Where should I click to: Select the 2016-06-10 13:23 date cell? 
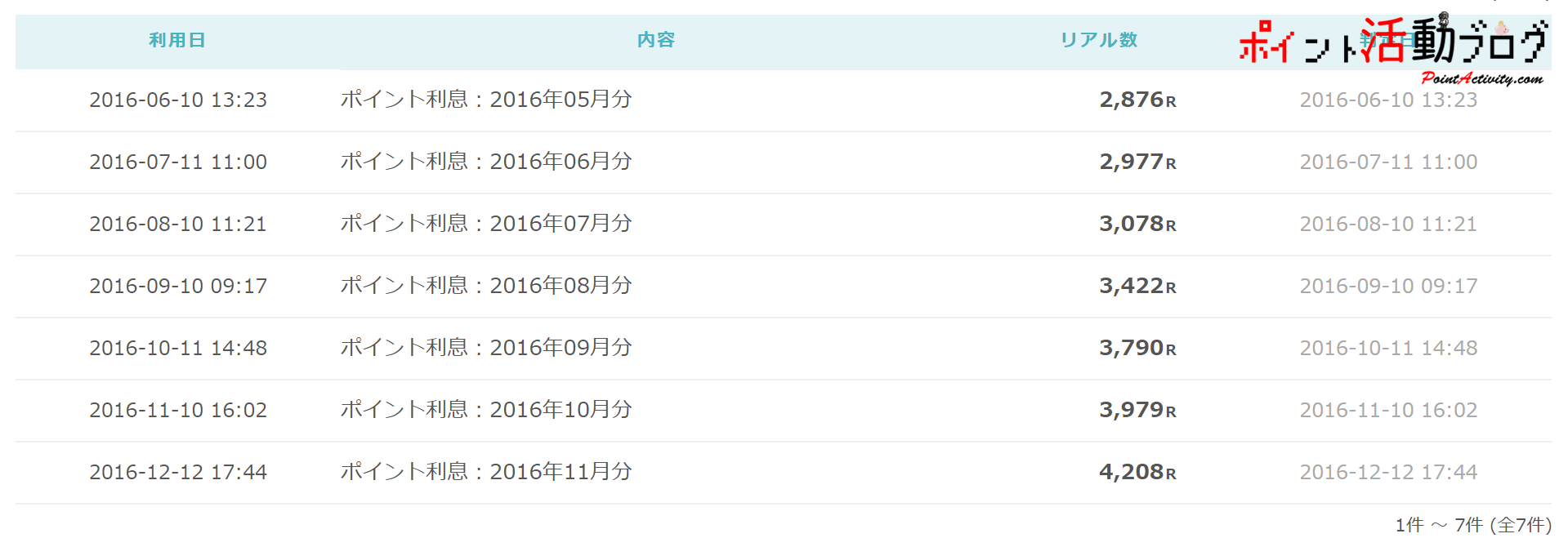click(x=178, y=100)
